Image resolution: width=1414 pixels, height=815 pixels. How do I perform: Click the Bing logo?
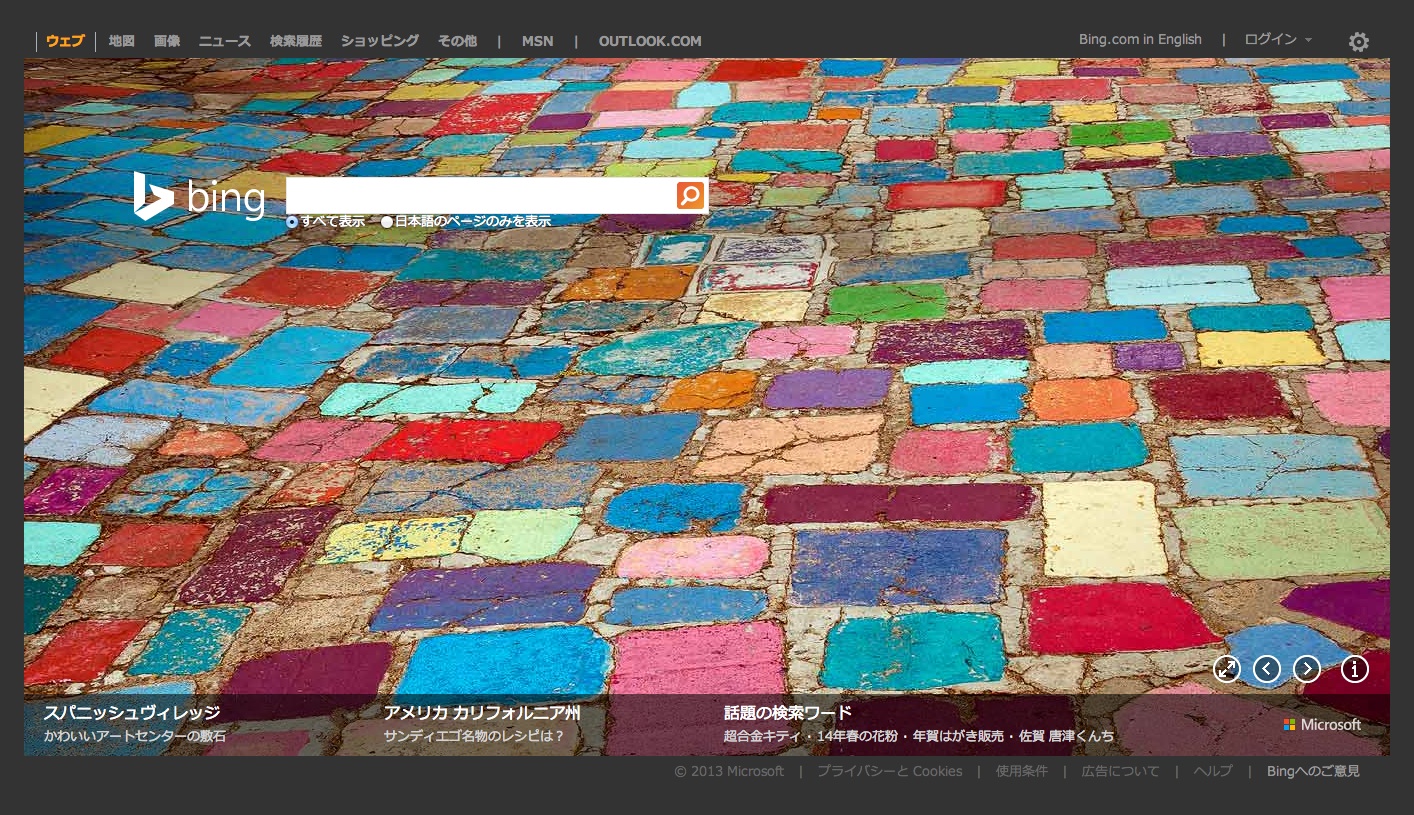click(x=200, y=196)
